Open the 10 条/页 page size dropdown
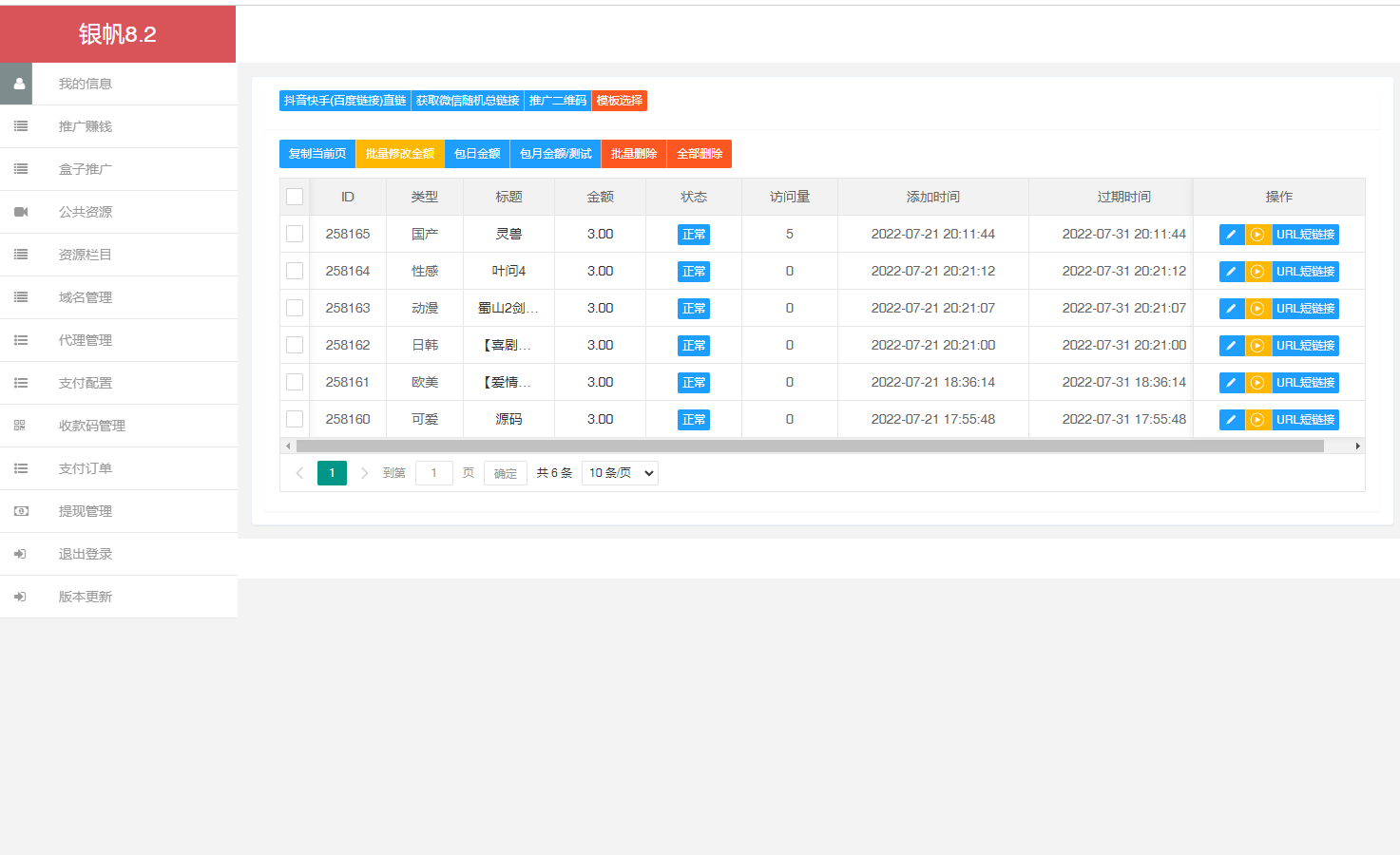Viewport: 1400px width, 855px height. (621, 473)
